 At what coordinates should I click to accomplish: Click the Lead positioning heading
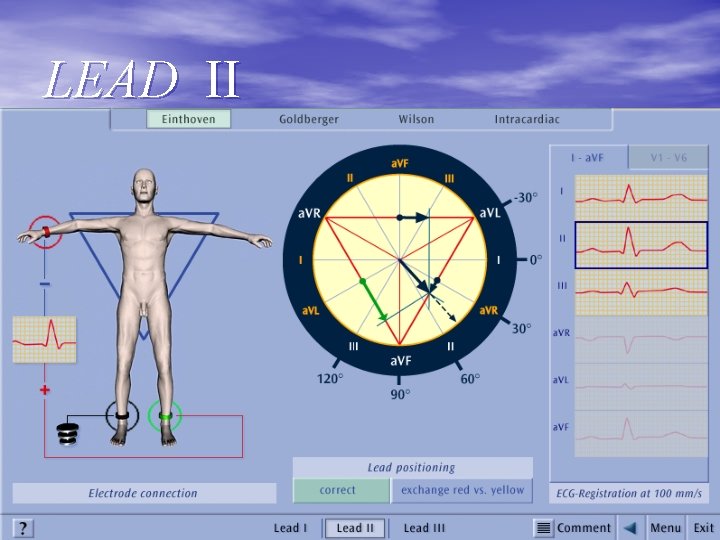(x=411, y=468)
